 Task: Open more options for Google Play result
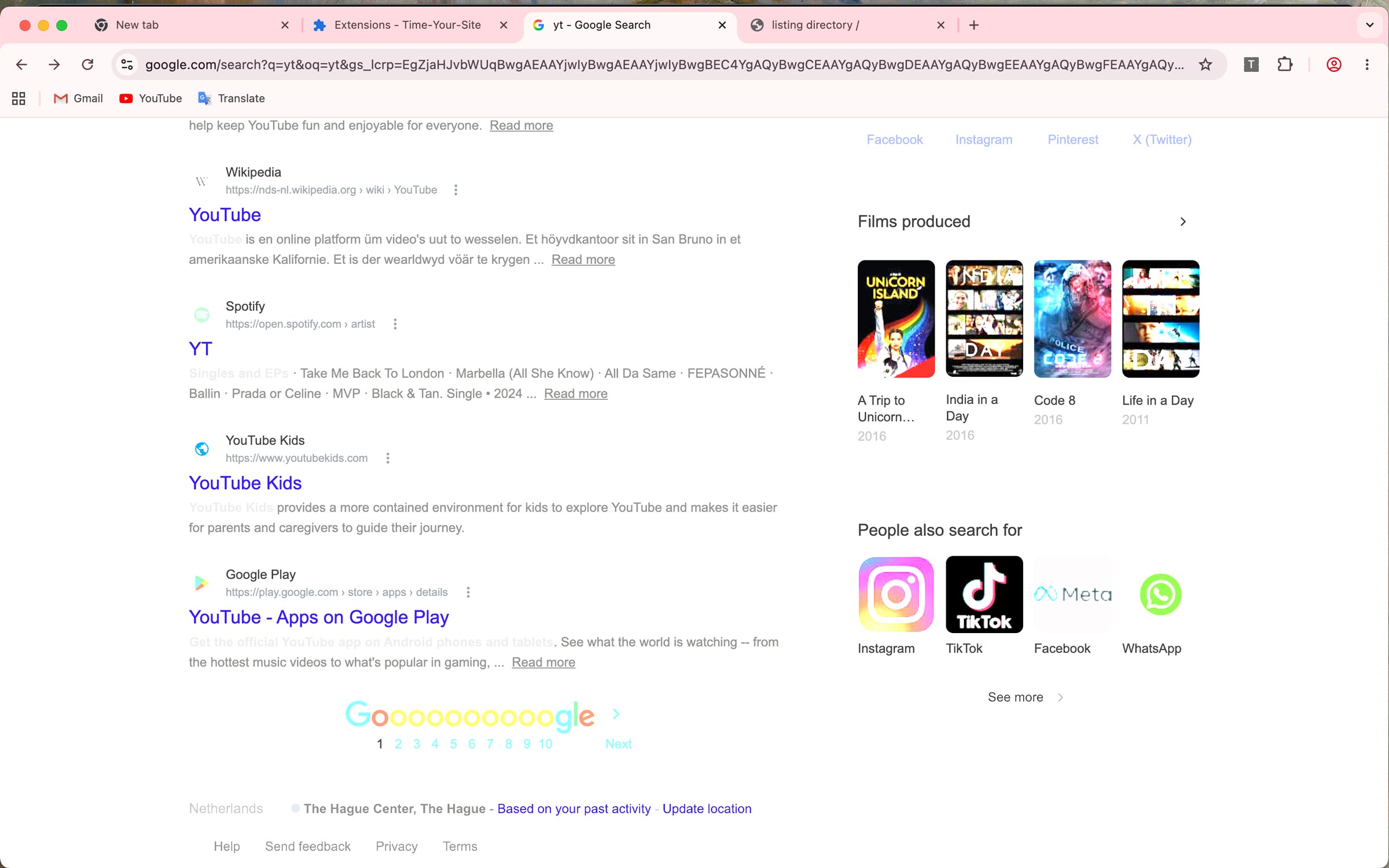(468, 592)
